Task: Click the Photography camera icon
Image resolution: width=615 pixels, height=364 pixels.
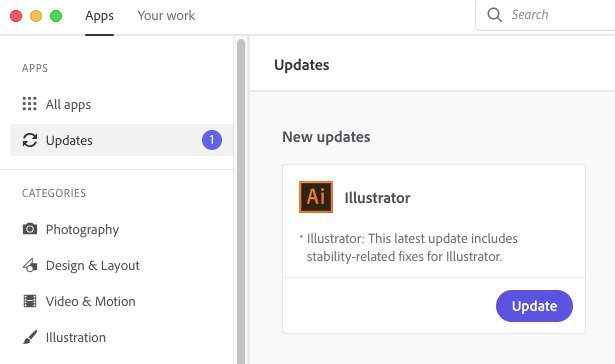Action: 30,229
